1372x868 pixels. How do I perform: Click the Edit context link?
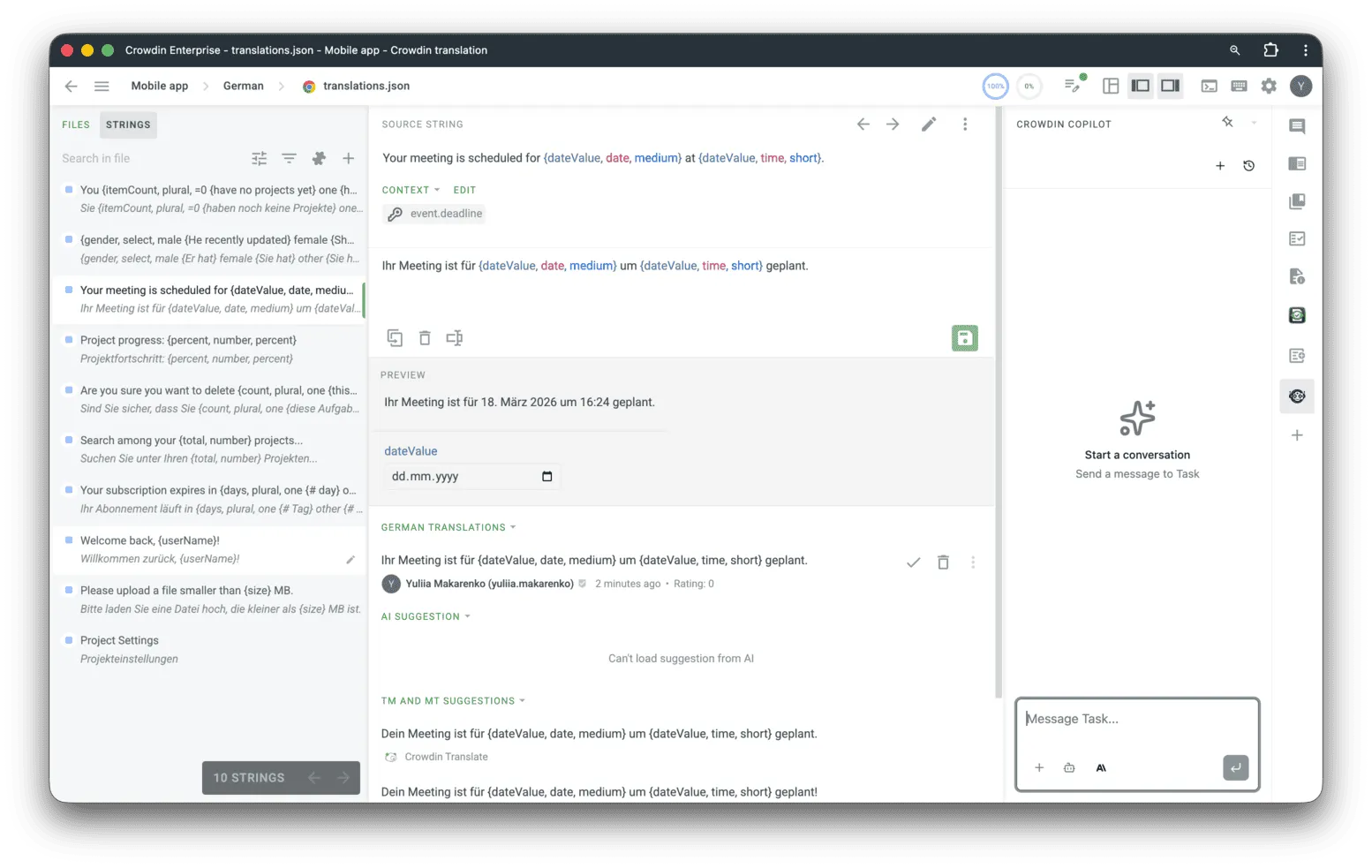click(464, 190)
